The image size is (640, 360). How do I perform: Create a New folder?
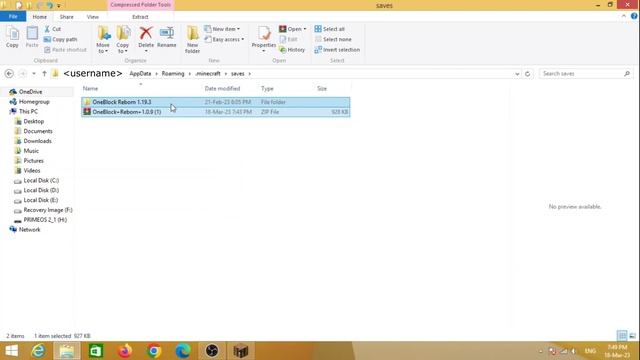pos(192,40)
